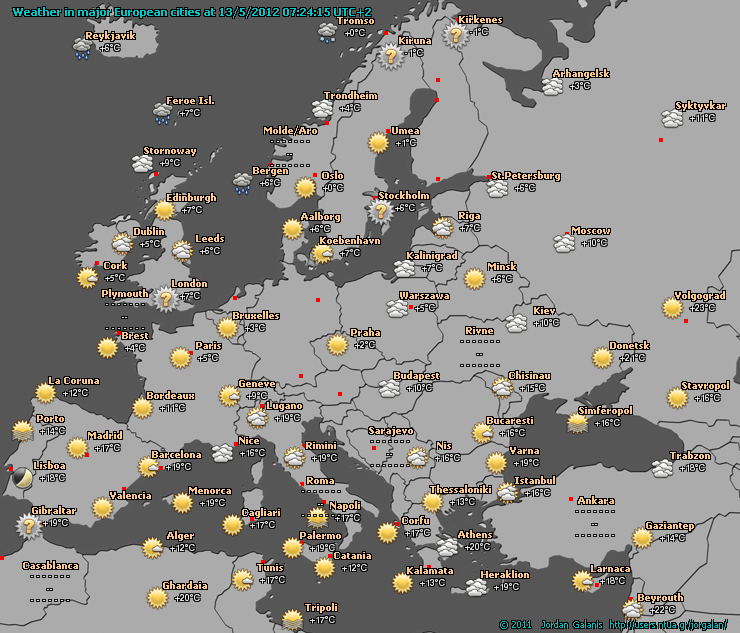Click the cloud icon at Athens
The image size is (740, 633).
click(447, 547)
